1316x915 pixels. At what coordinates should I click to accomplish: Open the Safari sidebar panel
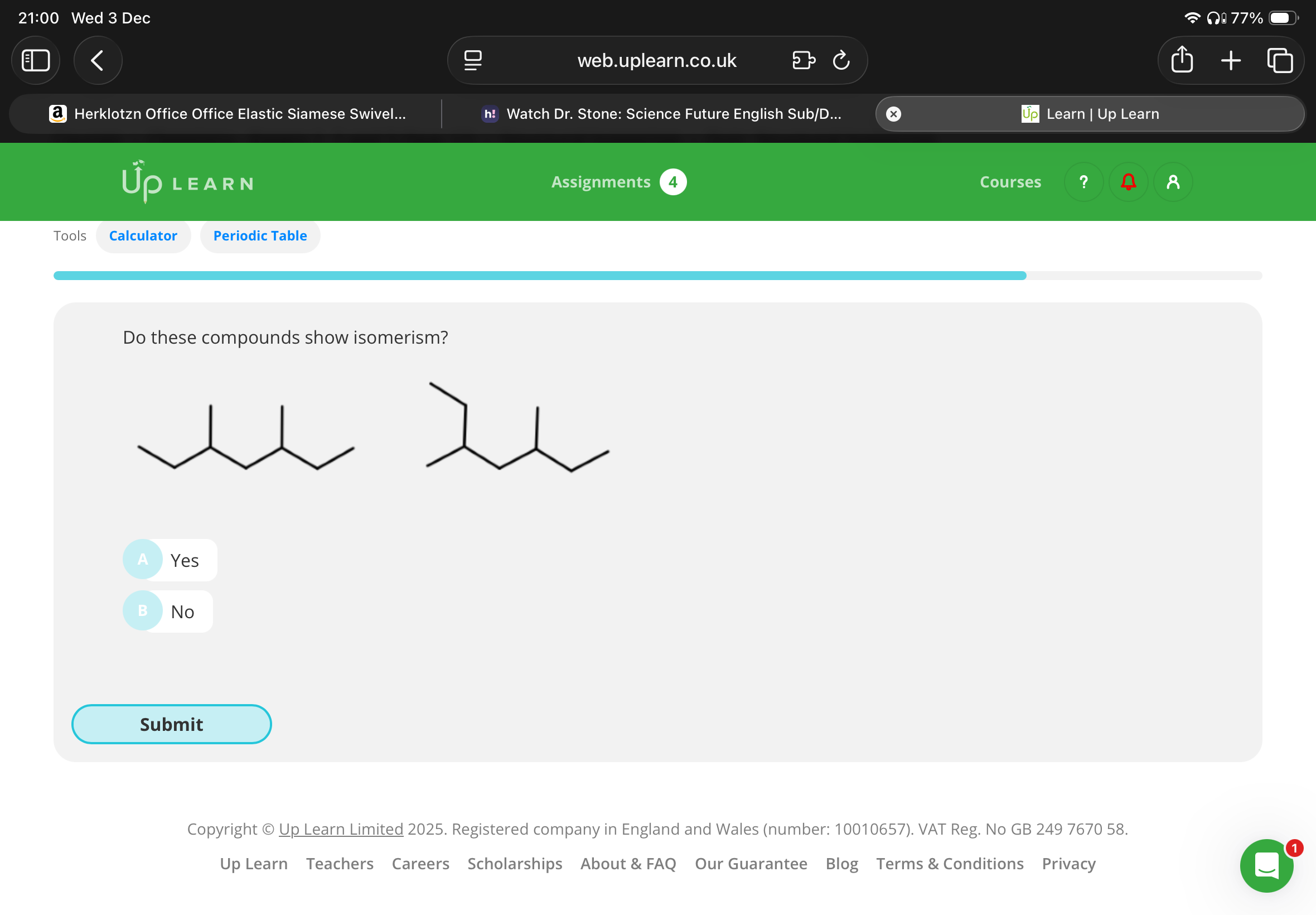click(x=36, y=60)
